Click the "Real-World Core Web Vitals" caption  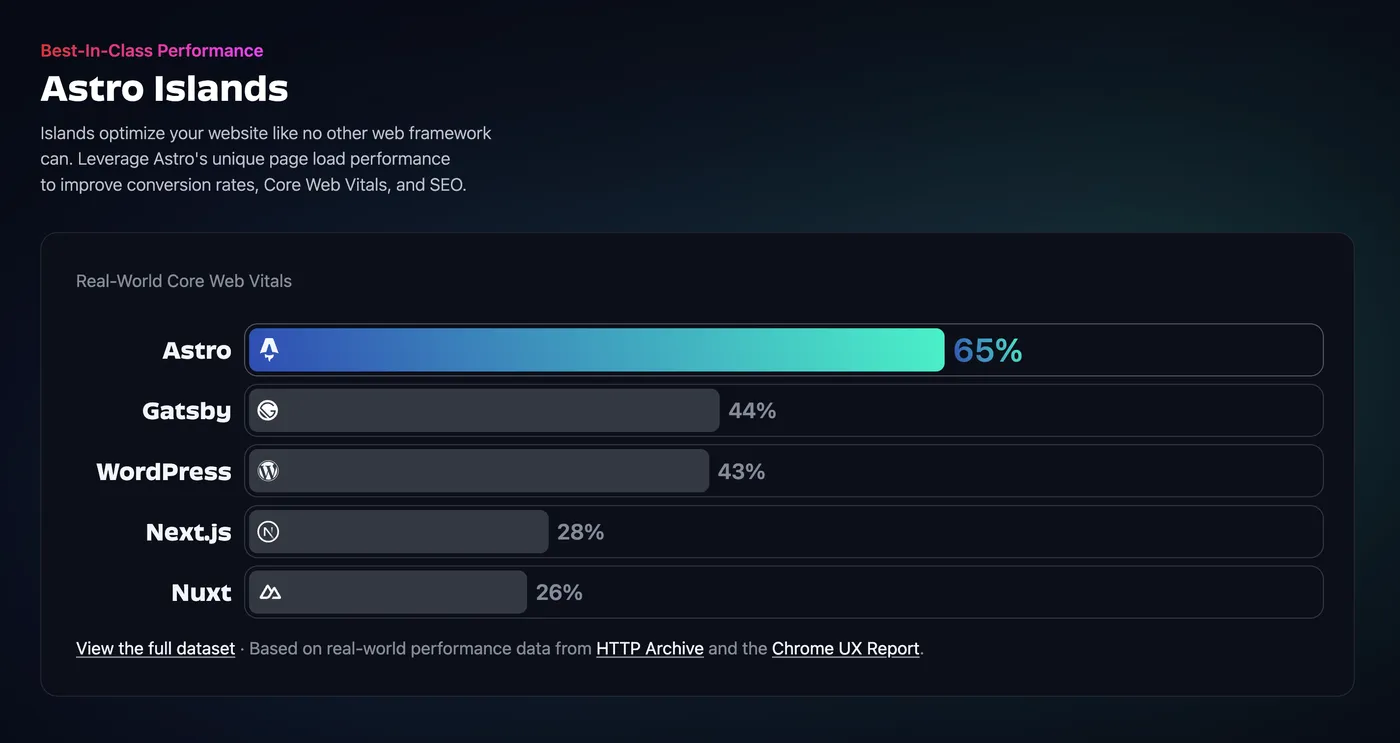[x=184, y=281]
